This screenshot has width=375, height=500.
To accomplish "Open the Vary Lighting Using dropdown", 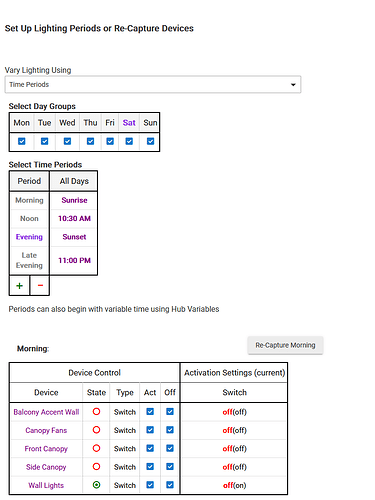I will (x=153, y=84).
